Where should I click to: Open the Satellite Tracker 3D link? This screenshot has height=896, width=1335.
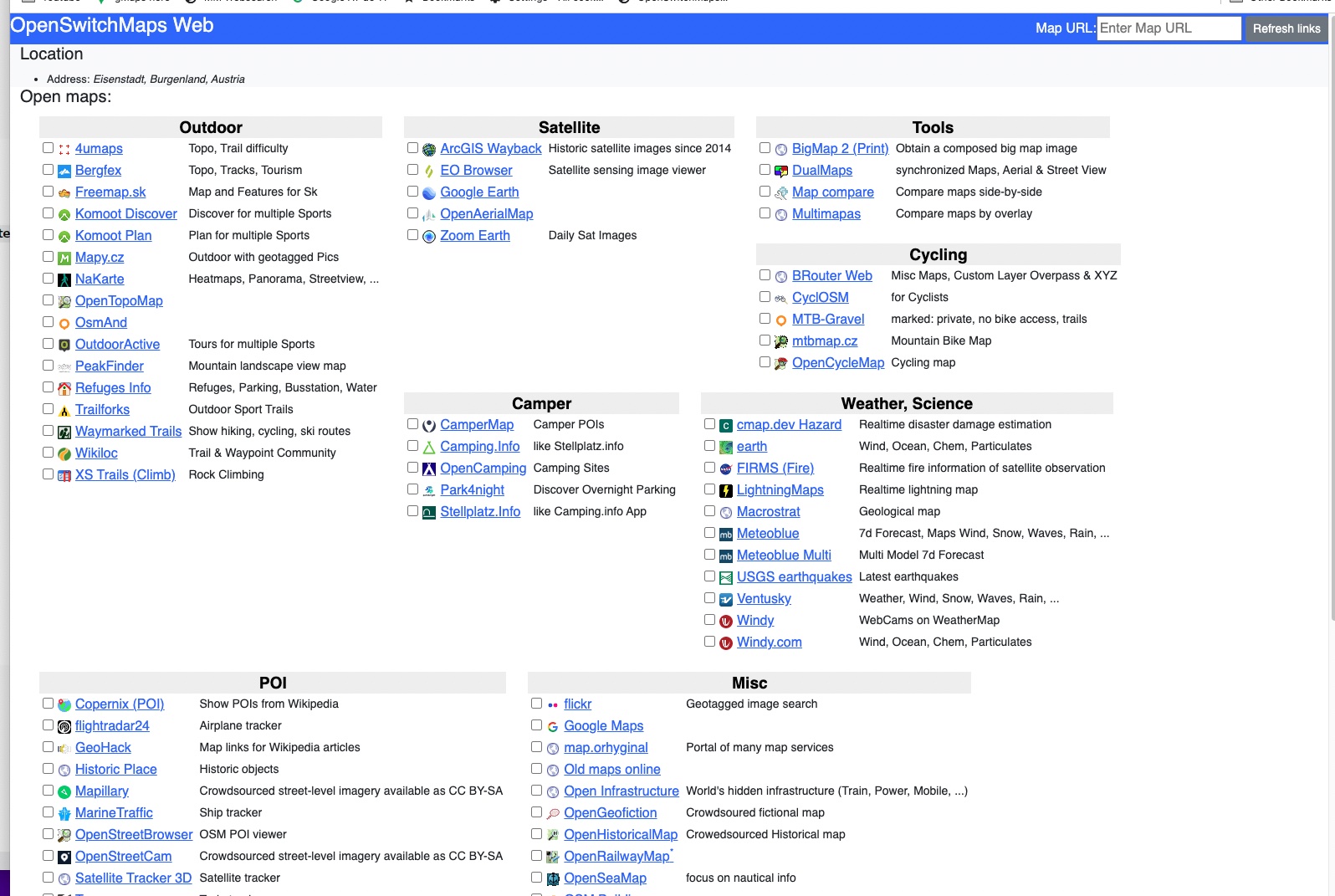(x=133, y=878)
